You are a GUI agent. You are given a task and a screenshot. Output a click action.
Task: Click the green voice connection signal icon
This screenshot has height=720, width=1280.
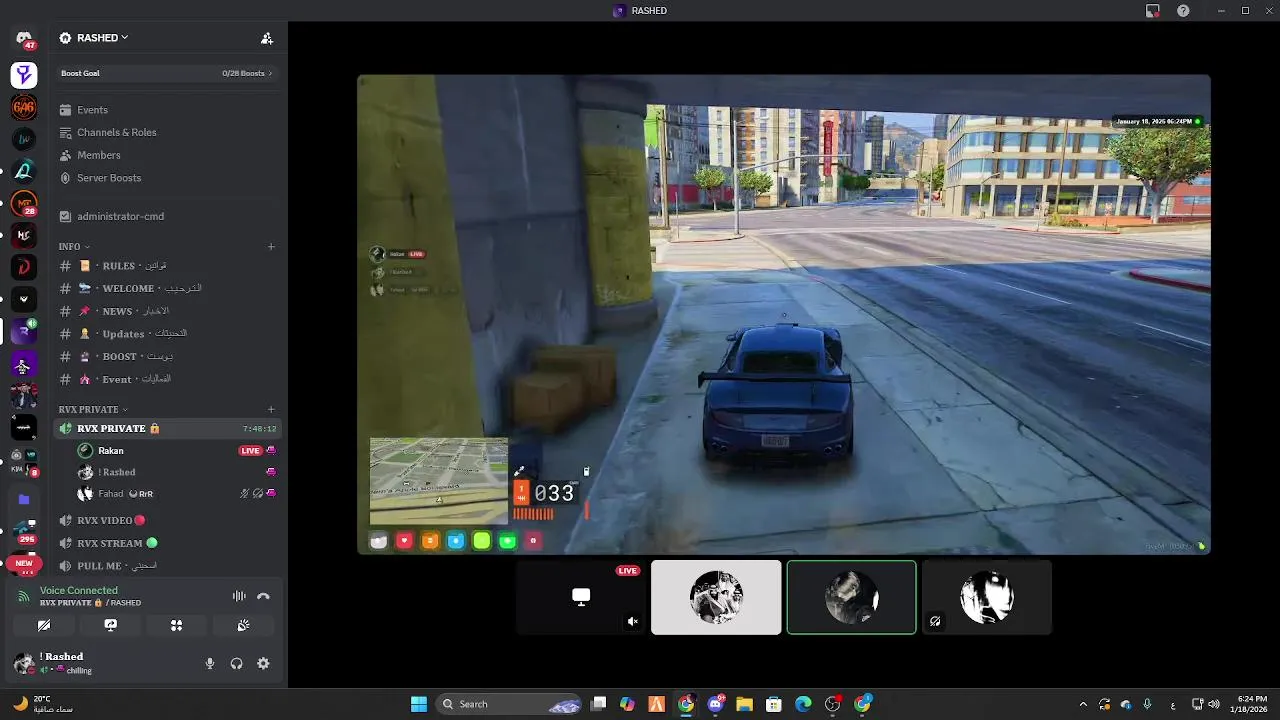[x=24, y=596]
